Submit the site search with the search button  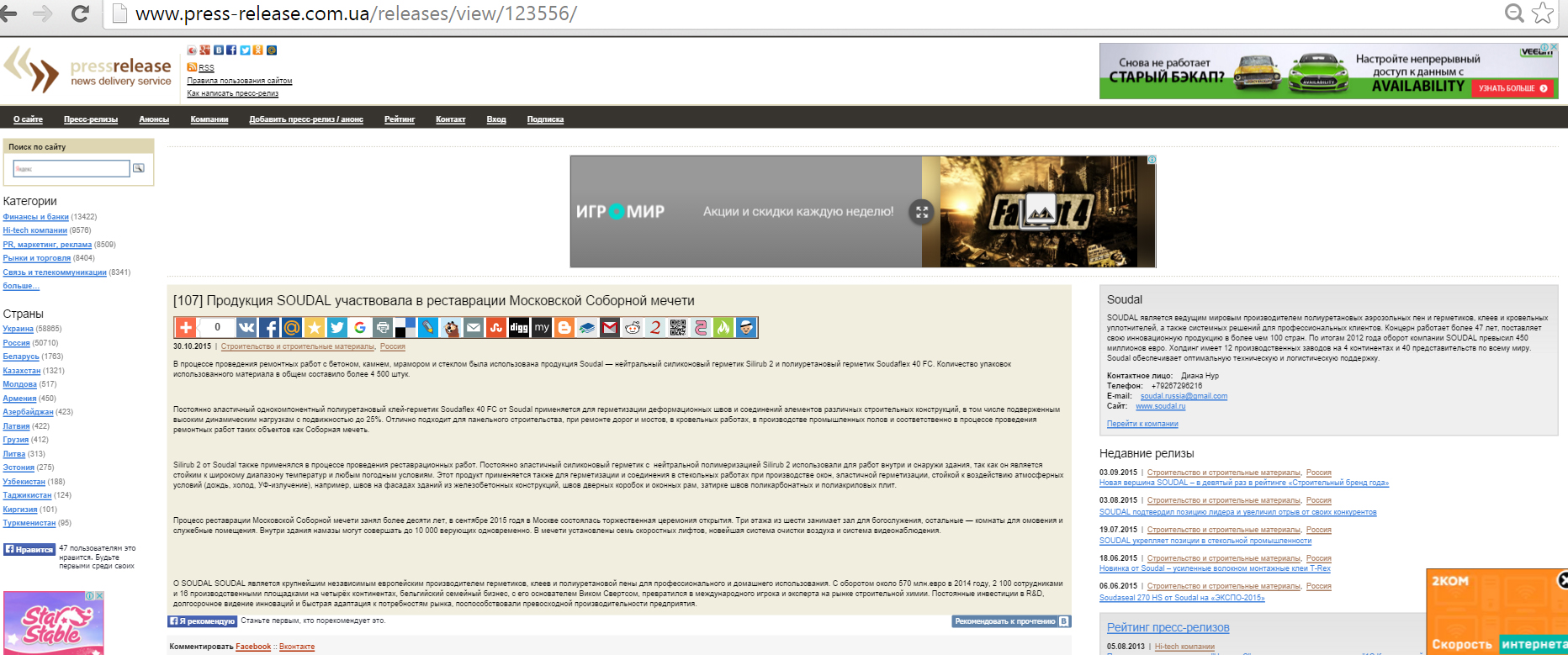(139, 168)
